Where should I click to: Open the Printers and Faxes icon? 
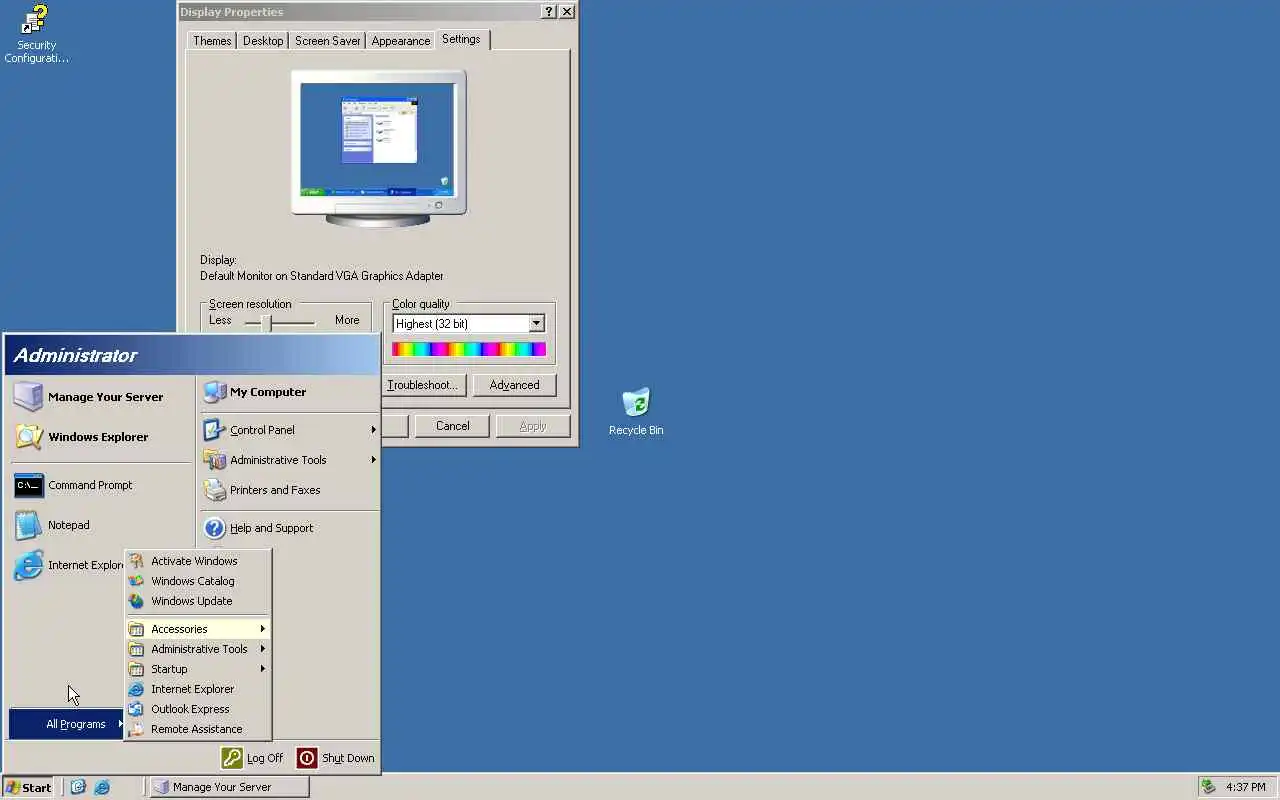214,490
